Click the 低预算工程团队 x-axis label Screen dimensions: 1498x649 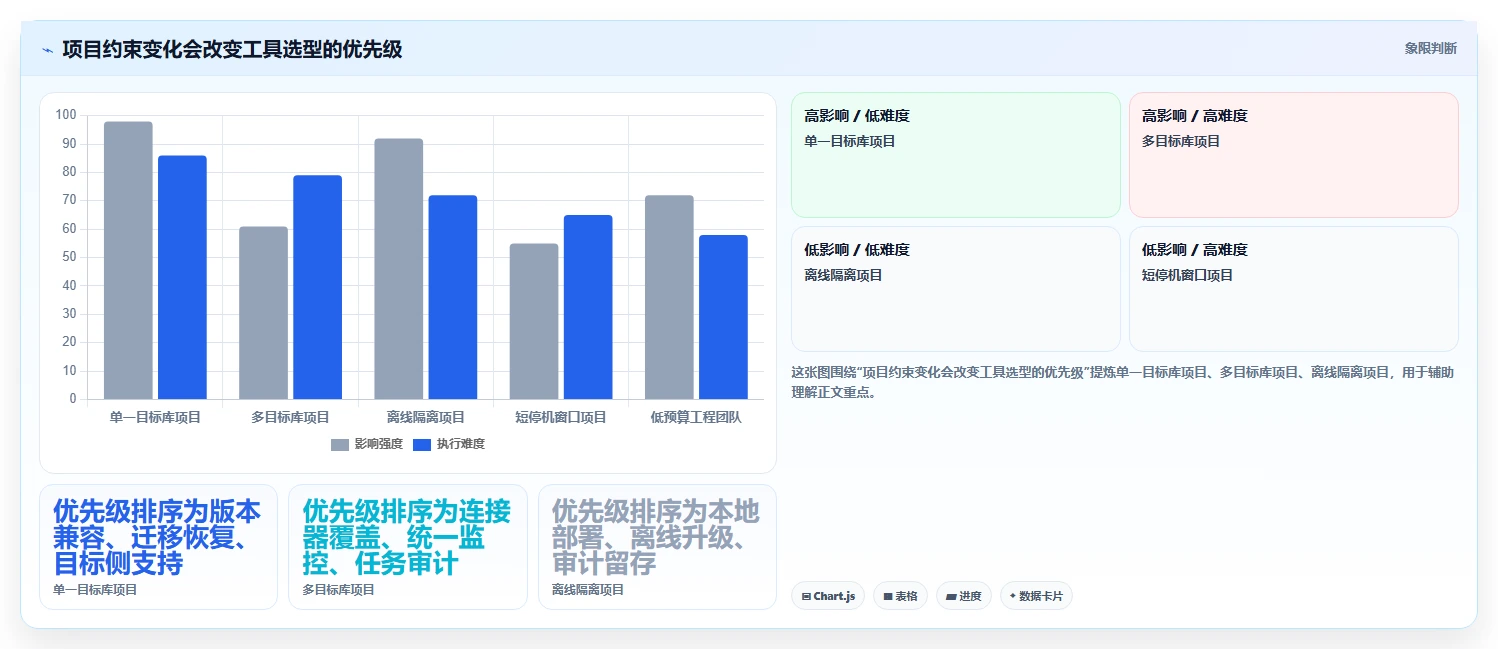coord(696,417)
